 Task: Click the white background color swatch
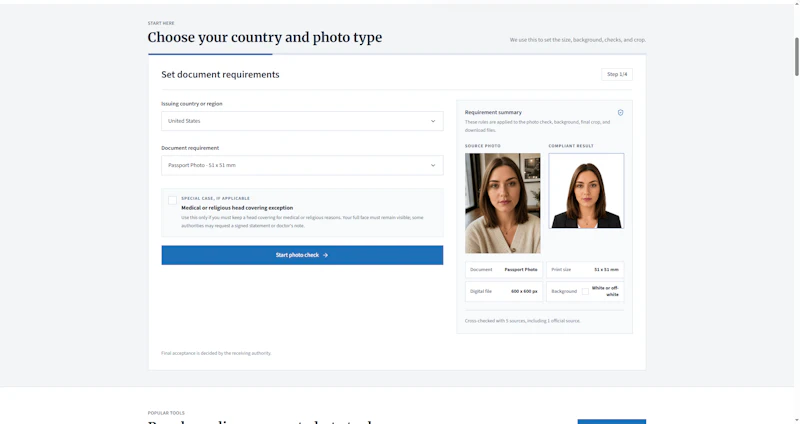(x=585, y=291)
